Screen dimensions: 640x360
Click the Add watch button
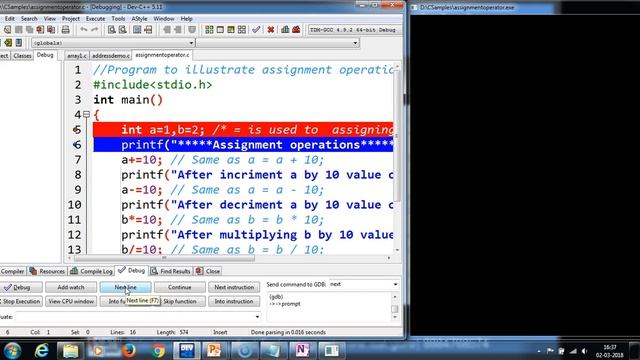[x=71, y=287]
